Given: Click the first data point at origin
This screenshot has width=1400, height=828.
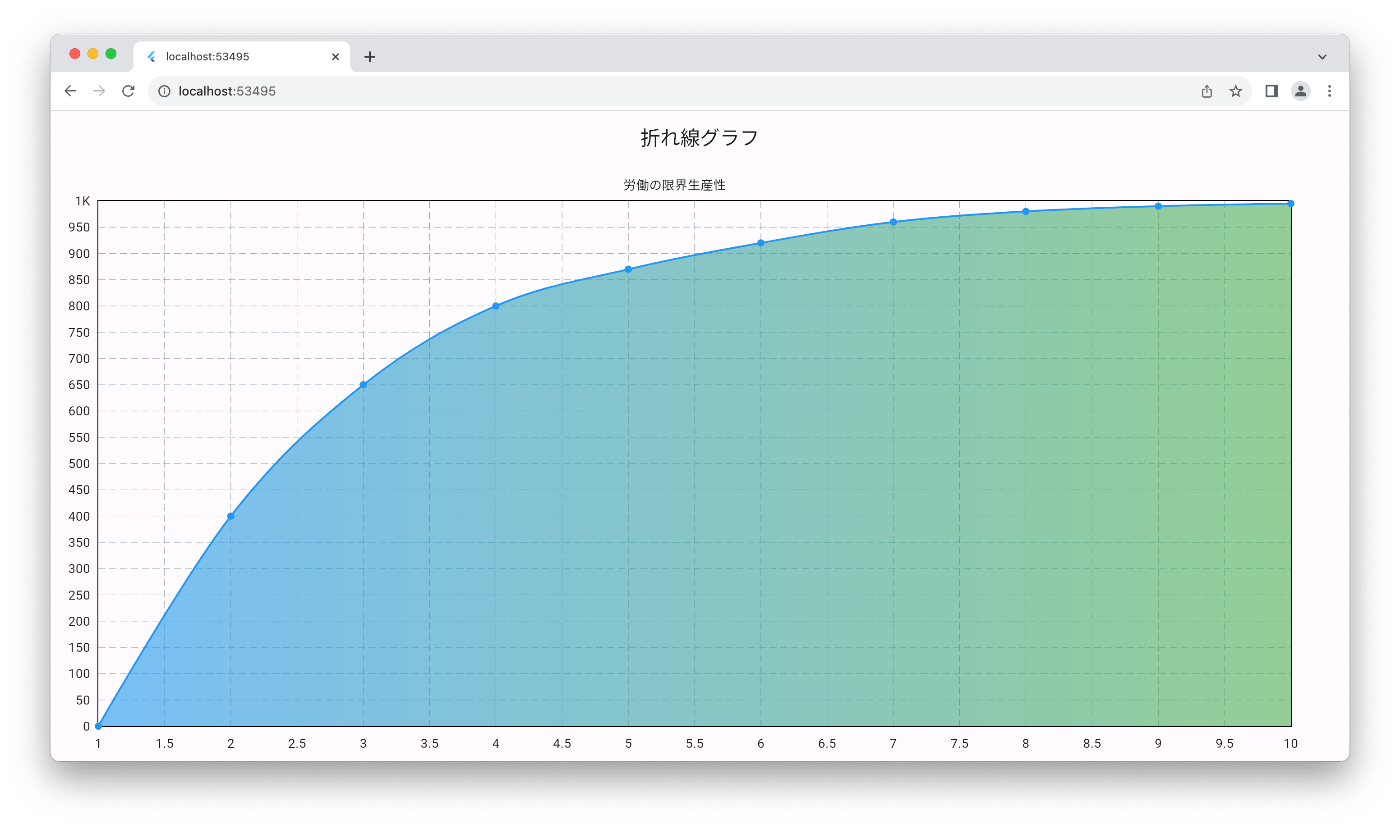Looking at the screenshot, I should point(98,726).
